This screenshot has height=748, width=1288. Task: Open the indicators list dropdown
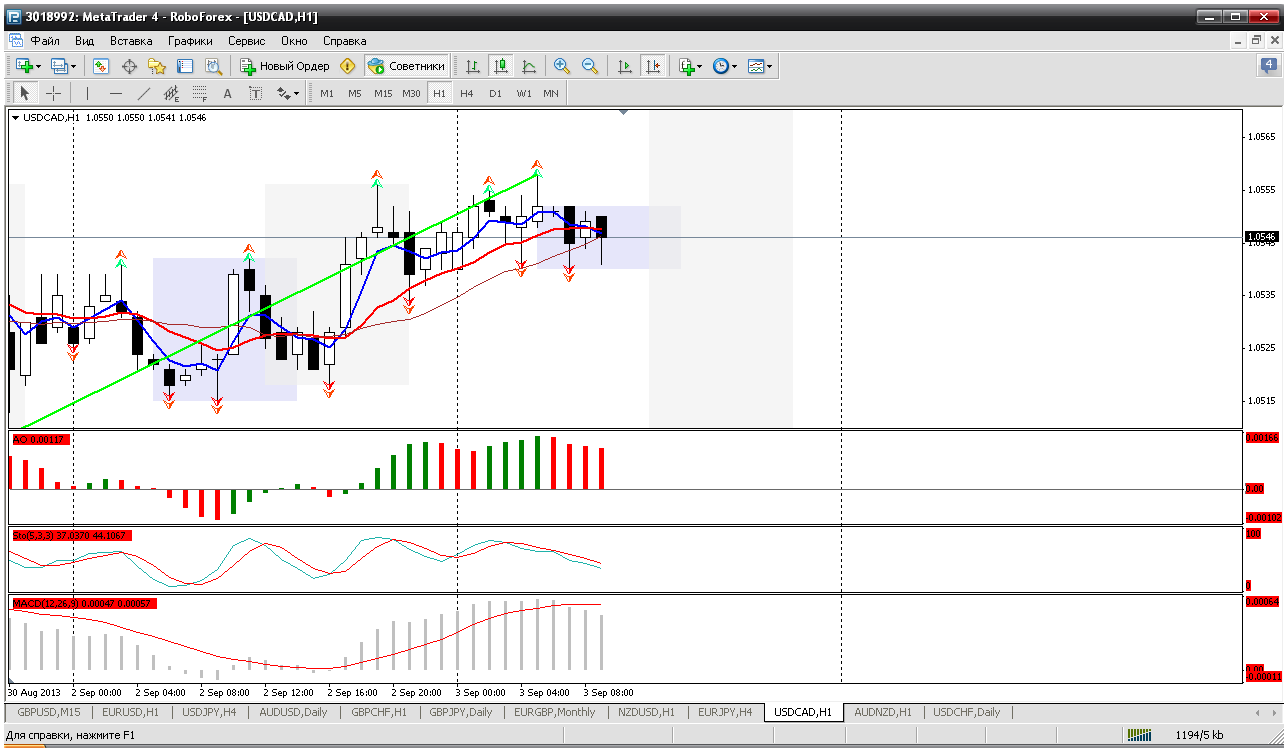690,66
